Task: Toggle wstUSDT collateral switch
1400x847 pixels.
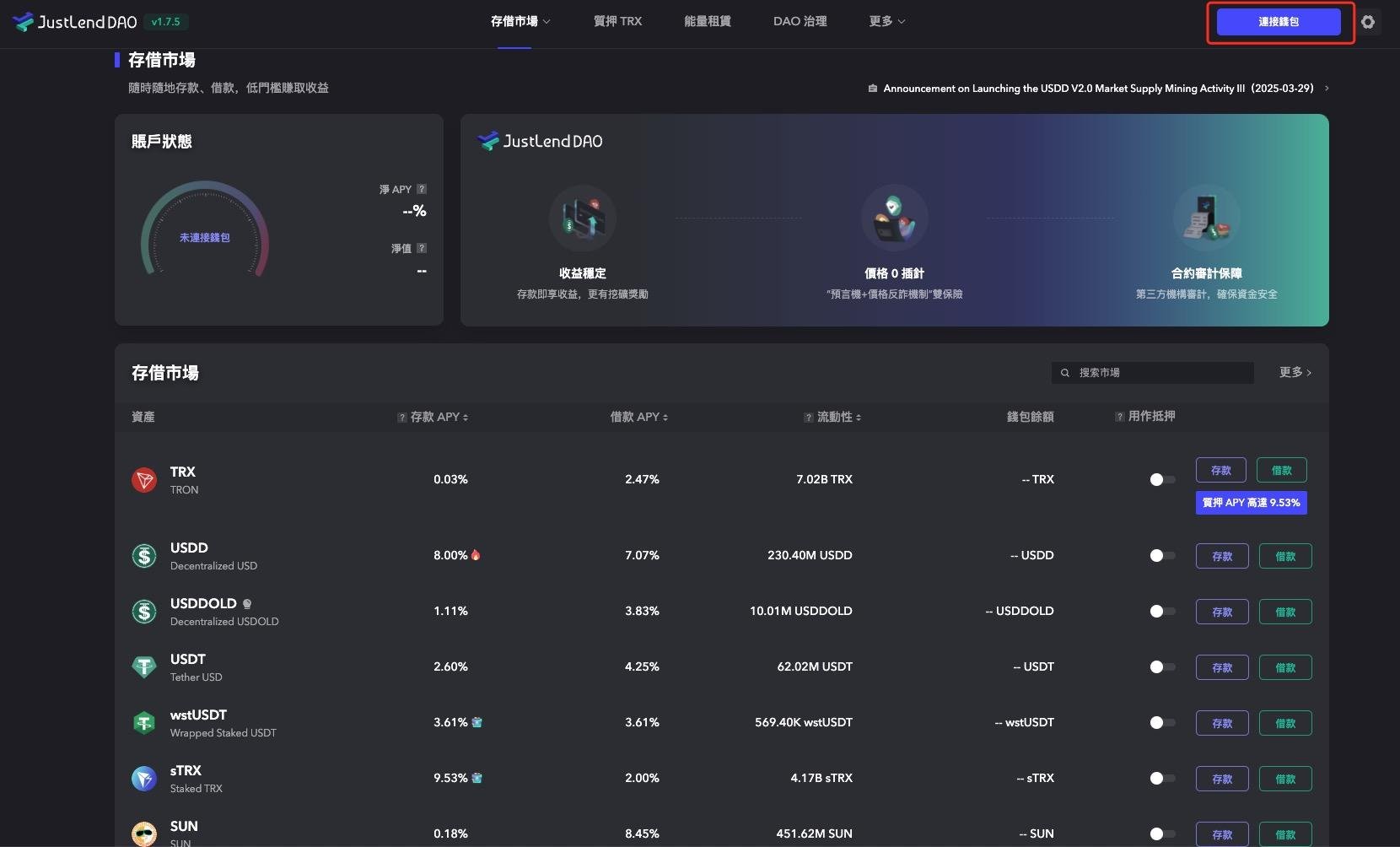Action: coord(1162,723)
